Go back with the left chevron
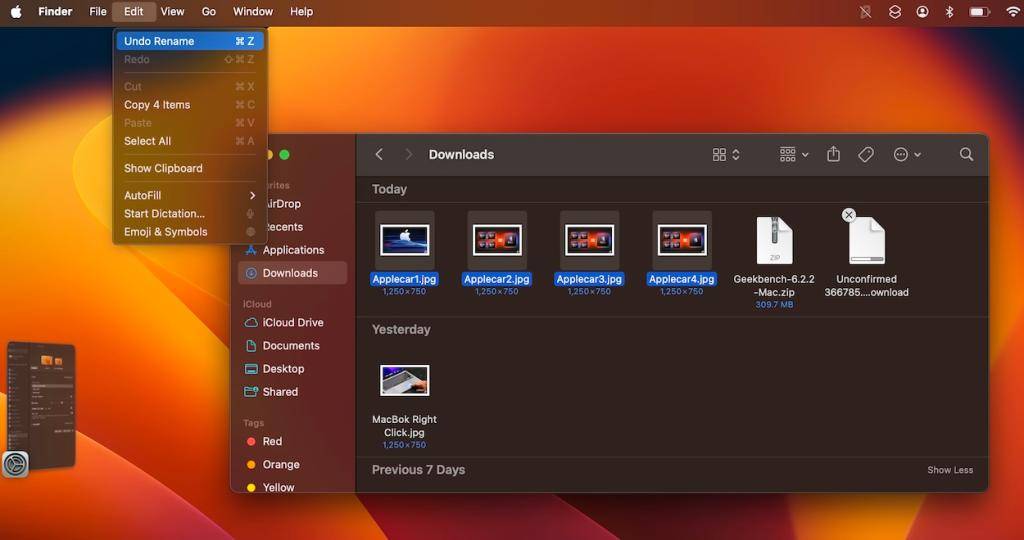 point(379,154)
